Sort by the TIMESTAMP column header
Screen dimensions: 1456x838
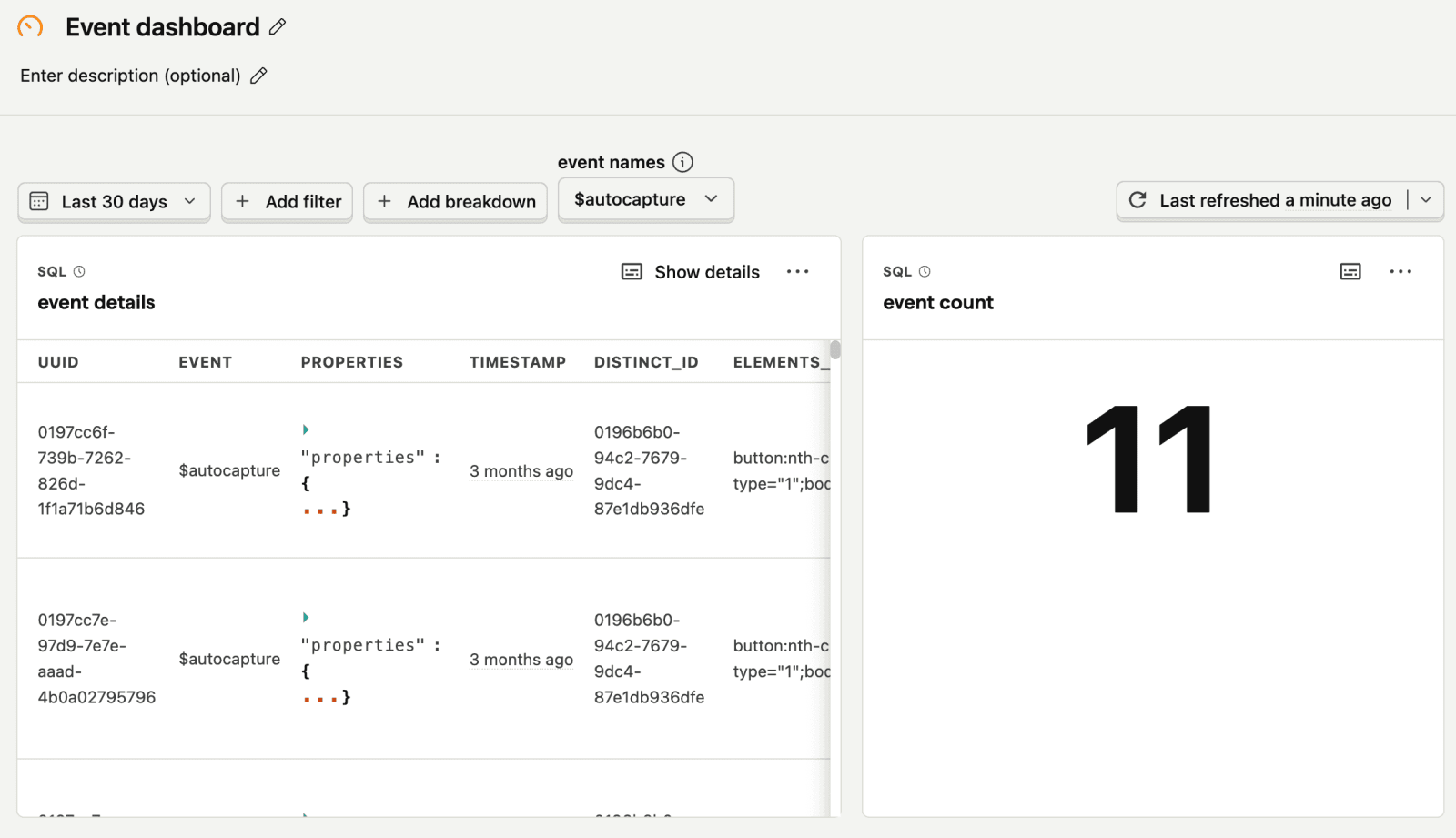click(518, 362)
